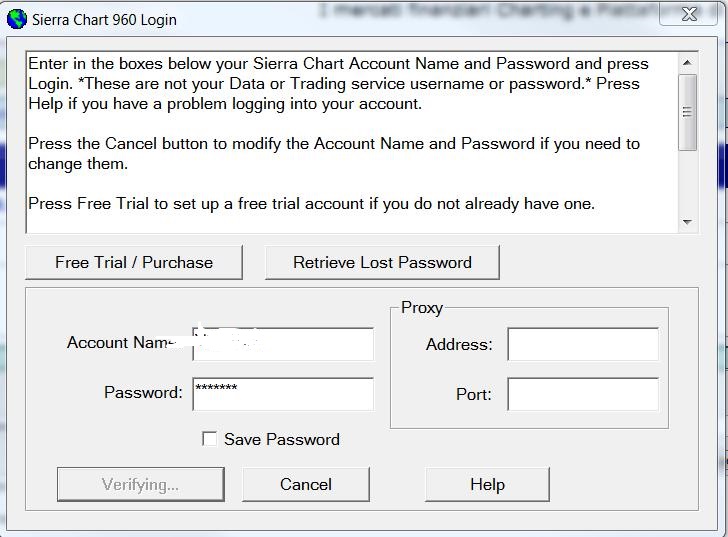The width and height of the screenshot is (728, 537).
Task: Click inside the instructions text box
Action: tap(352, 142)
